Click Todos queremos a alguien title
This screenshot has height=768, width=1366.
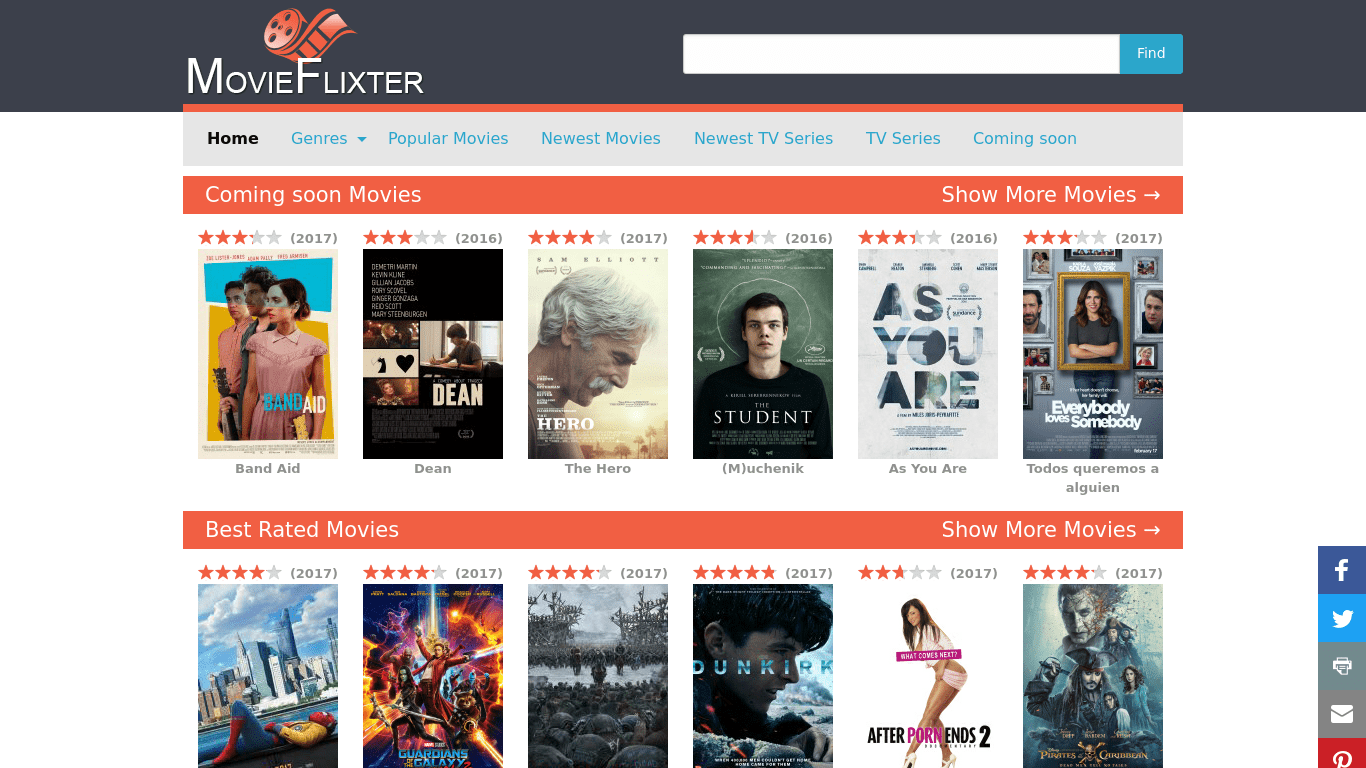[1093, 478]
